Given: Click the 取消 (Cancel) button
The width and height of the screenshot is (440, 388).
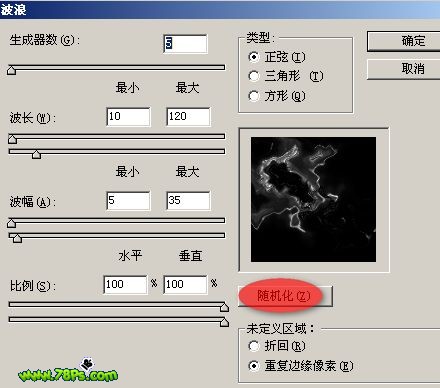Looking at the screenshot, I should (403, 69).
